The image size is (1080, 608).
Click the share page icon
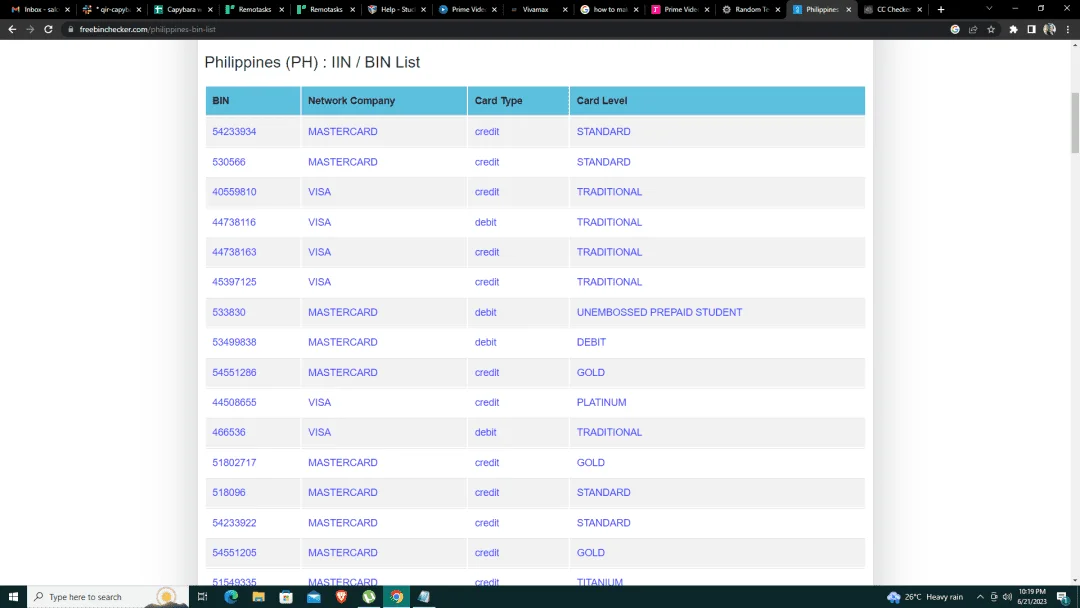tap(973, 30)
